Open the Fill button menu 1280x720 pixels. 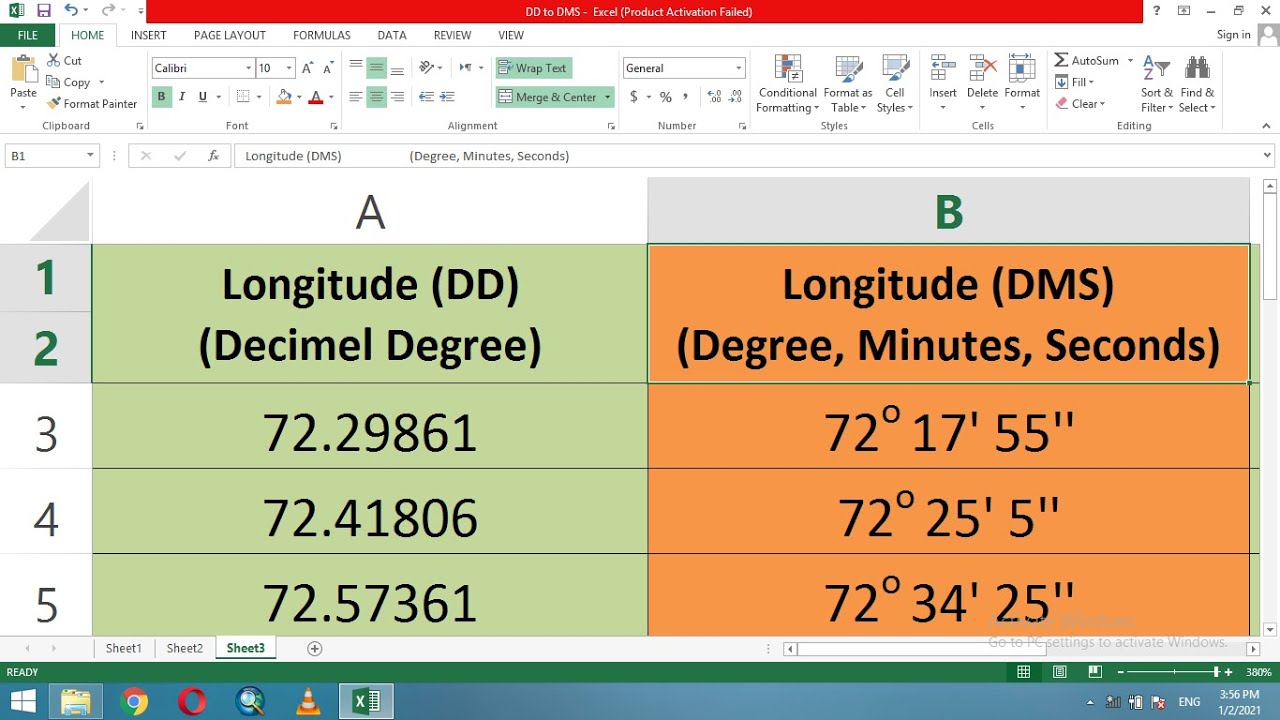1075,82
